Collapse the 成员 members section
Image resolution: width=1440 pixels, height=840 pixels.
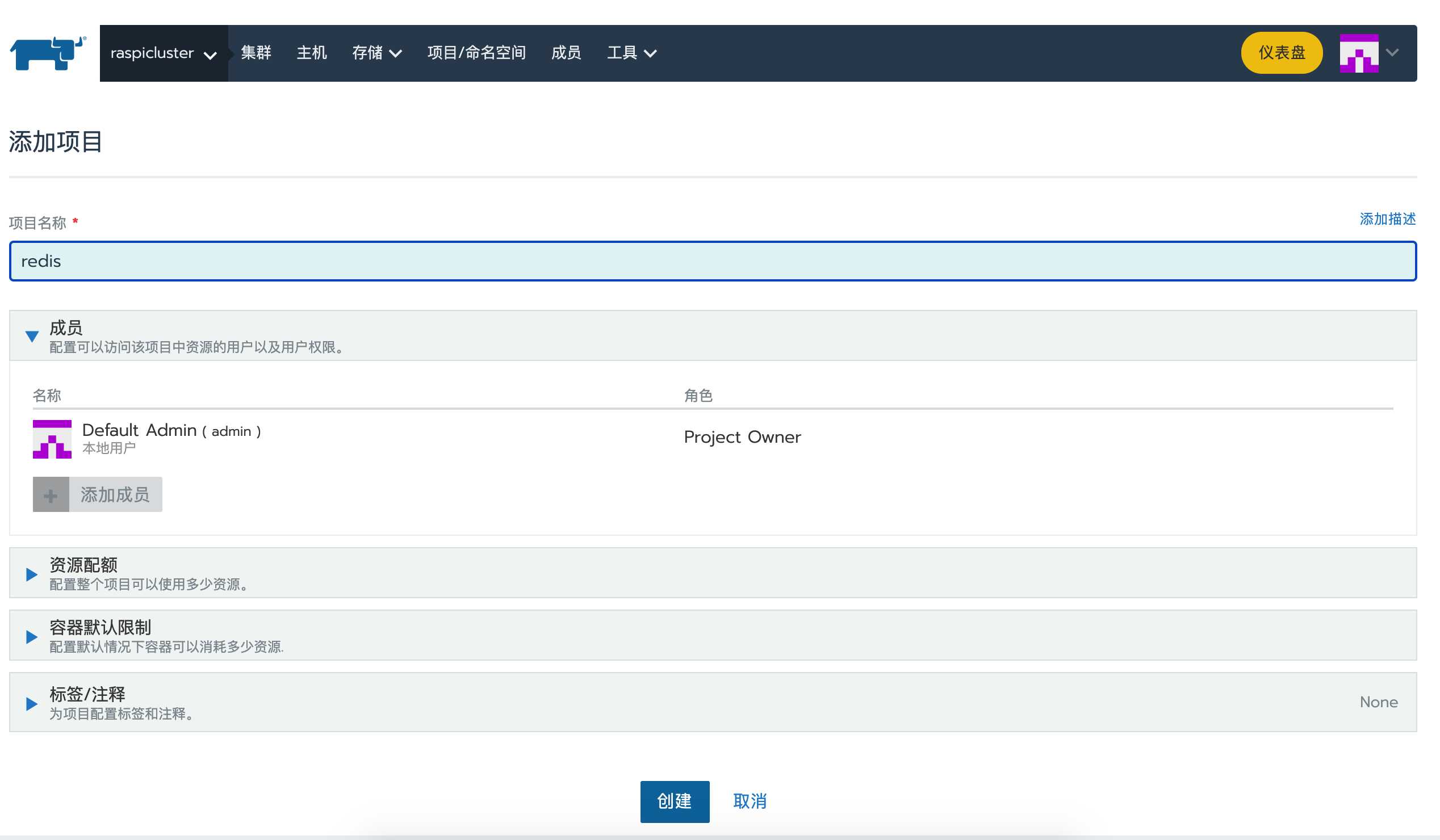click(32, 336)
